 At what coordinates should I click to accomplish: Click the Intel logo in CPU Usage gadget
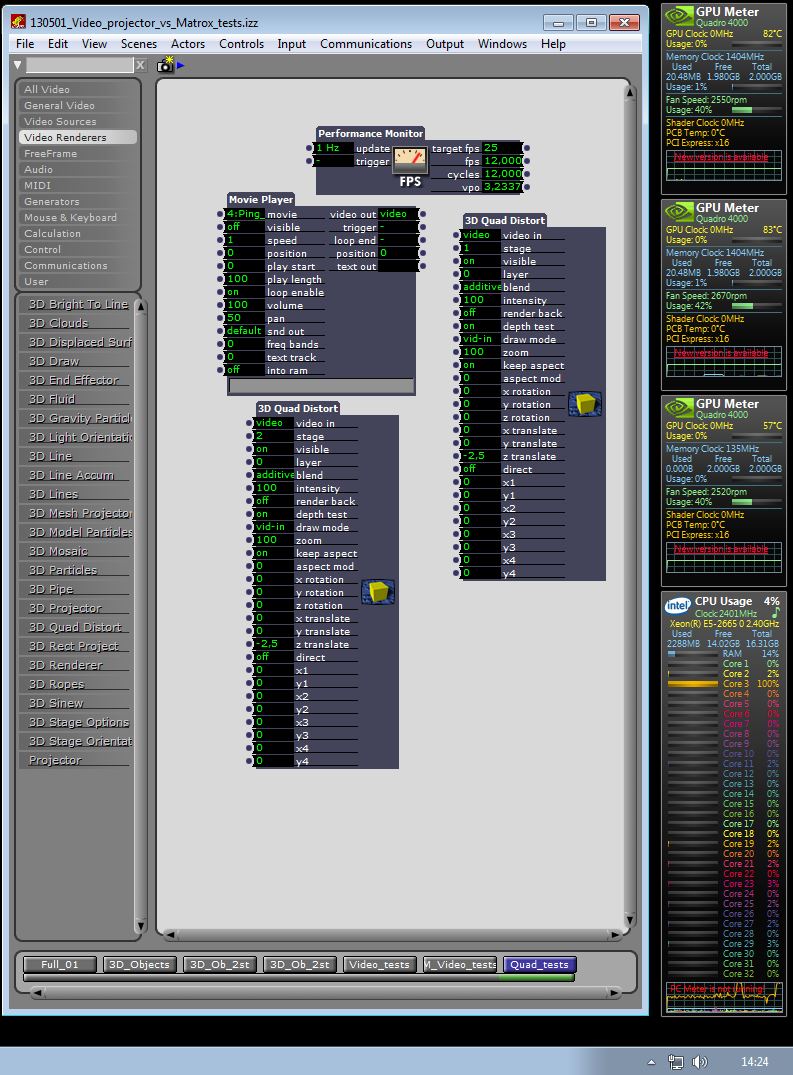[677, 605]
